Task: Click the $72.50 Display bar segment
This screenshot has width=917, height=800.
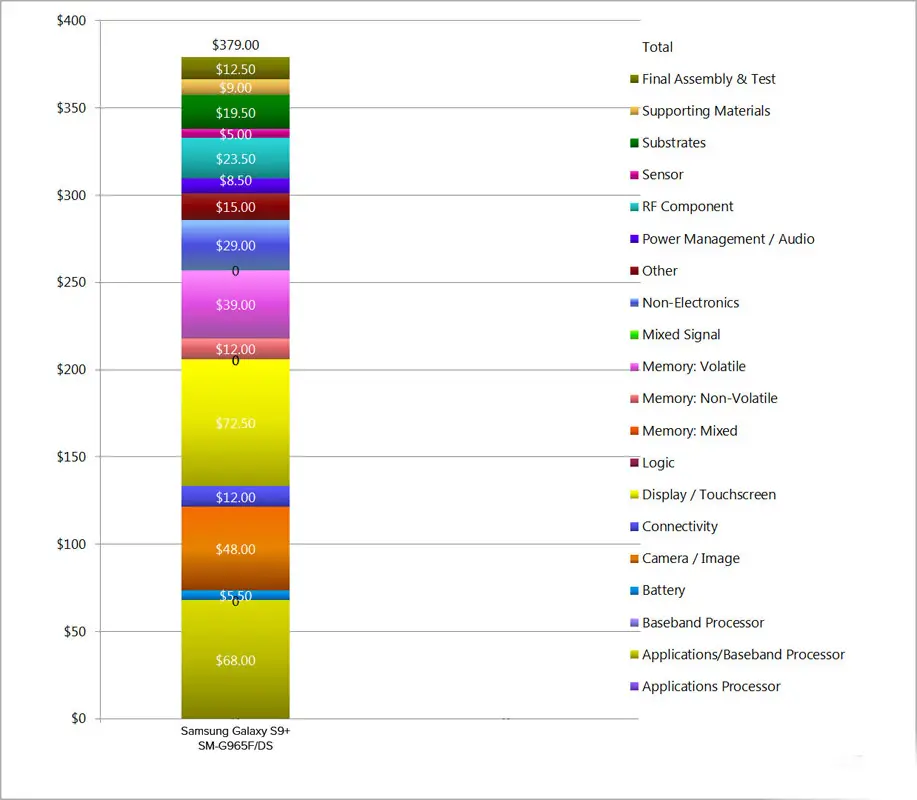Action: (x=235, y=422)
